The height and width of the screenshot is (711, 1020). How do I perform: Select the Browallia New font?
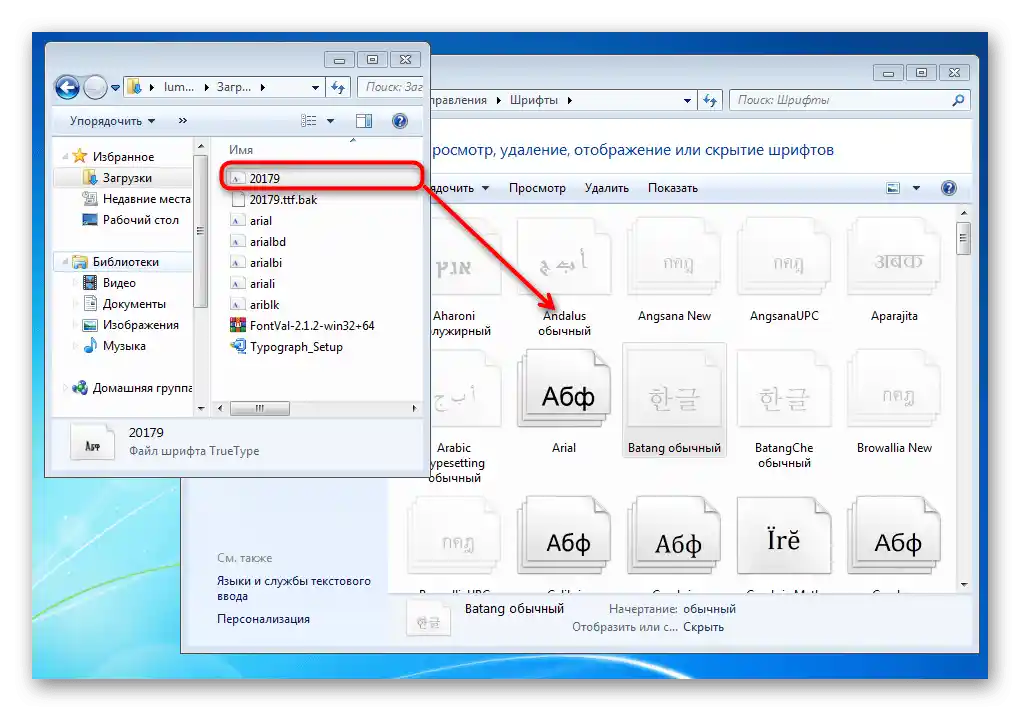[x=894, y=401]
